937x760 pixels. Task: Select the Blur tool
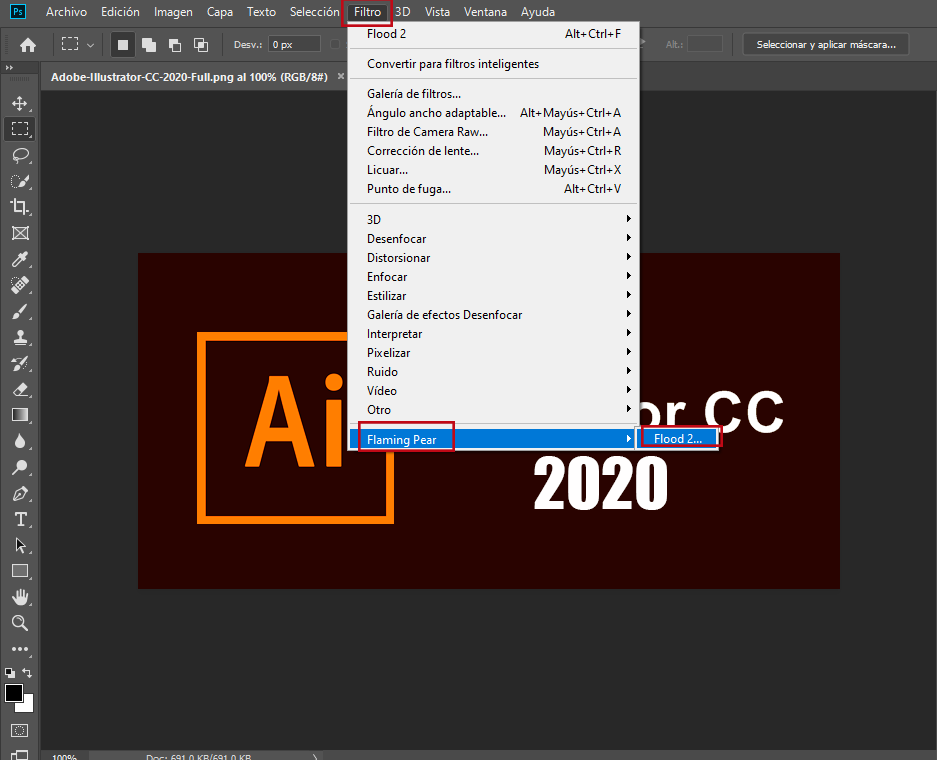(x=20, y=442)
